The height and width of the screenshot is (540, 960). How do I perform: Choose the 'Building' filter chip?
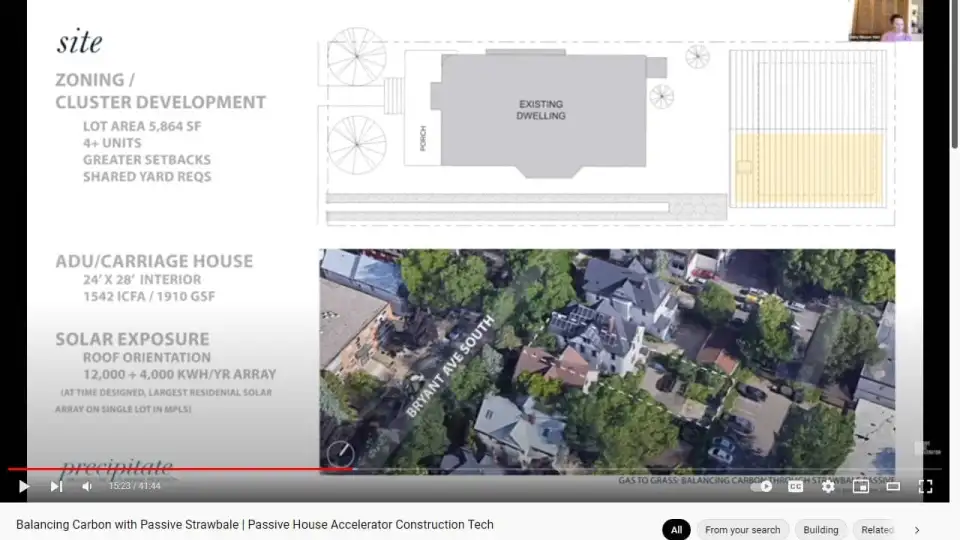[820, 530]
